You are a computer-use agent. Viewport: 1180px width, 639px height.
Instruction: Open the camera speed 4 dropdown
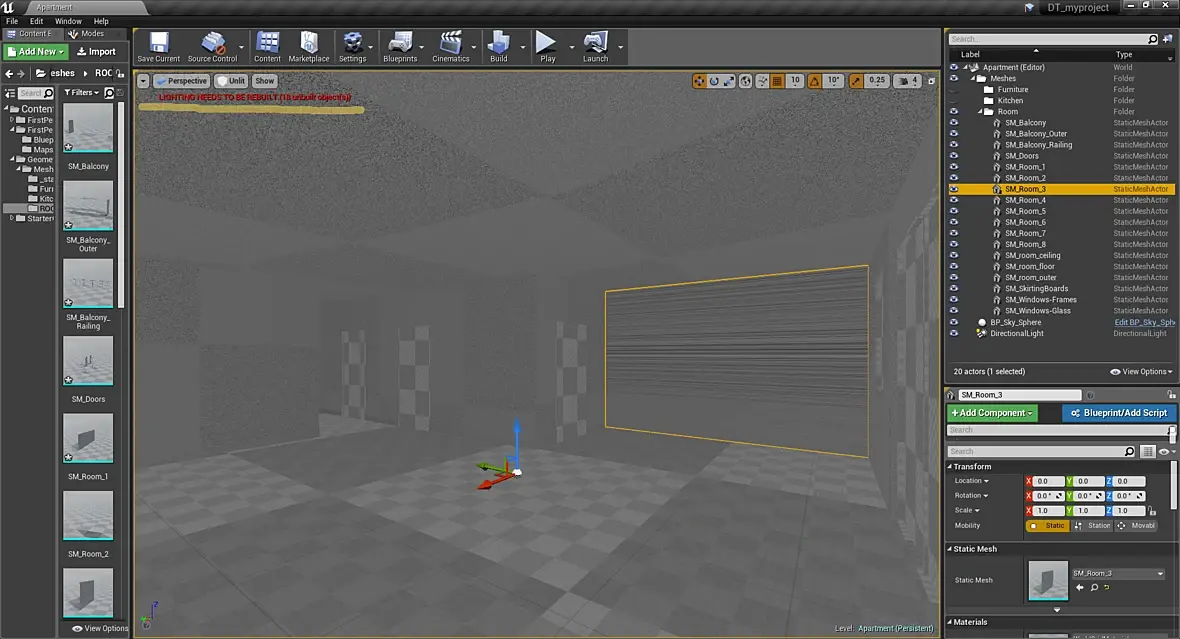tap(908, 81)
